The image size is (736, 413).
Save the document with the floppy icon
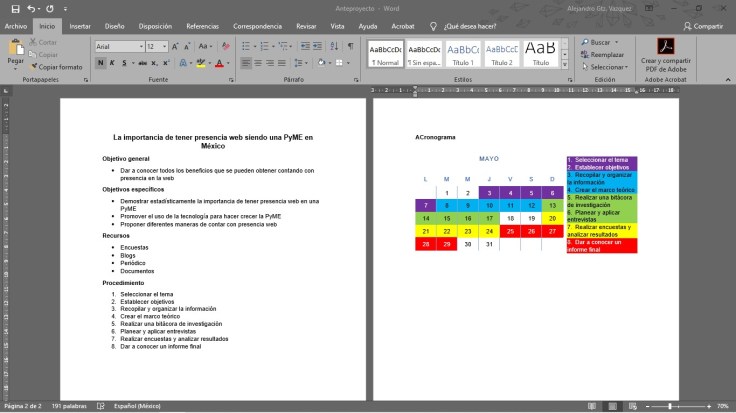click(15, 8)
